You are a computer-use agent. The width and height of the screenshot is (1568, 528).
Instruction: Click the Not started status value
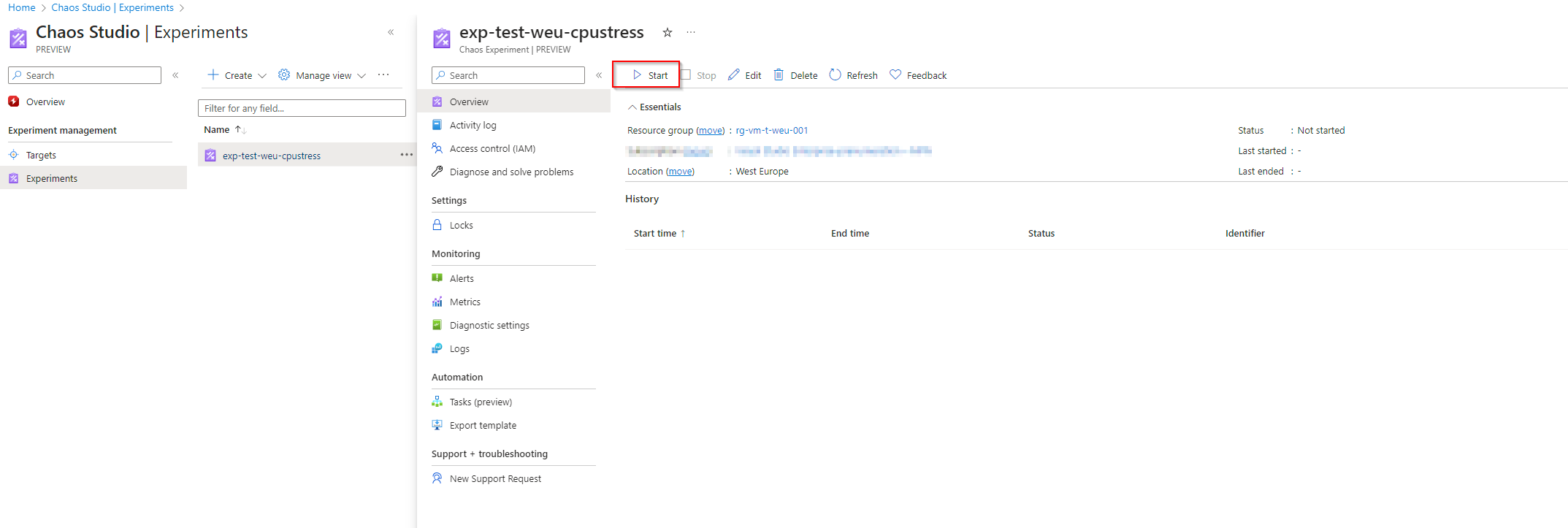[x=1321, y=131]
